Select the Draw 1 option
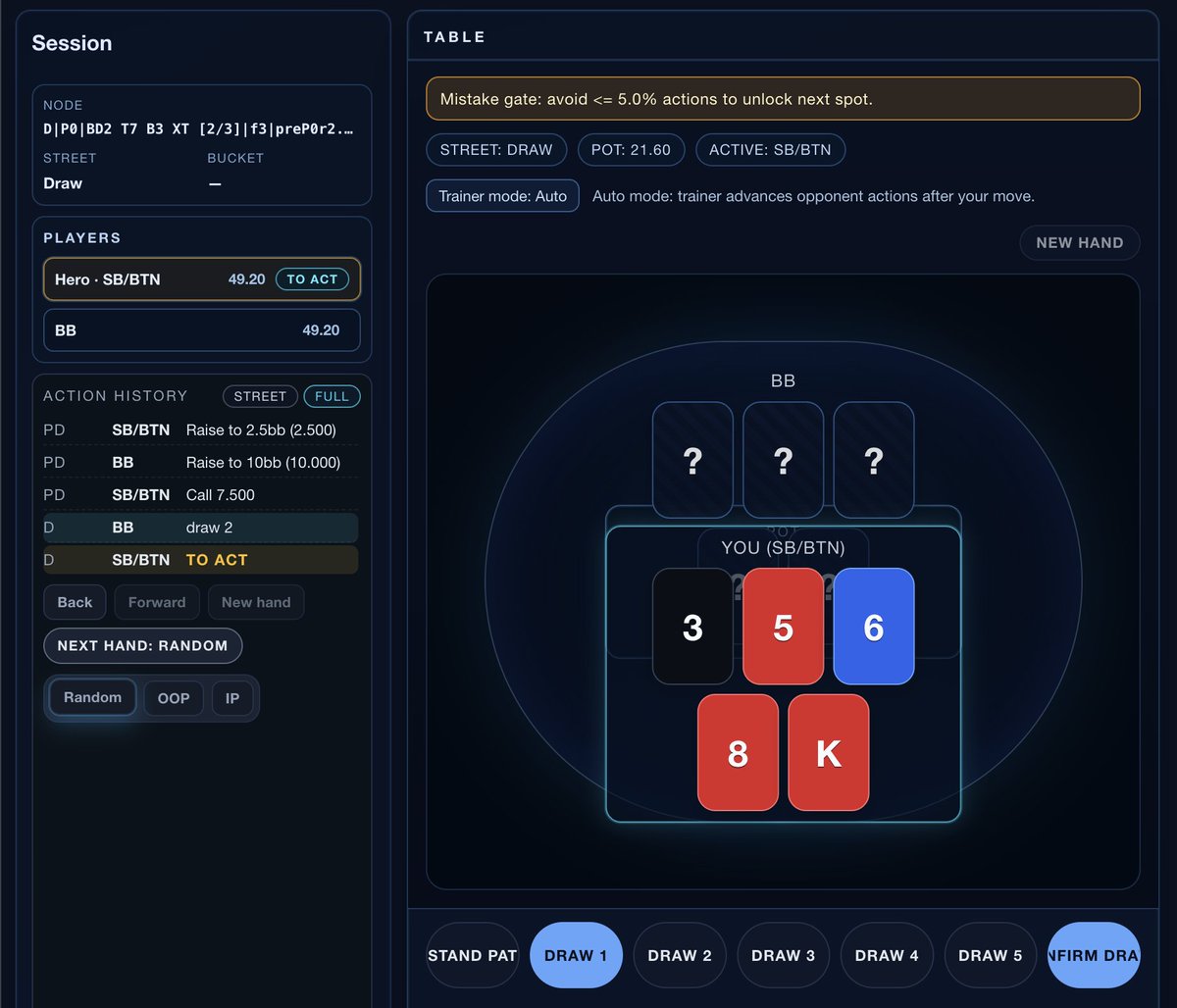This screenshot has width=1177, height=1008. (576, 955)
